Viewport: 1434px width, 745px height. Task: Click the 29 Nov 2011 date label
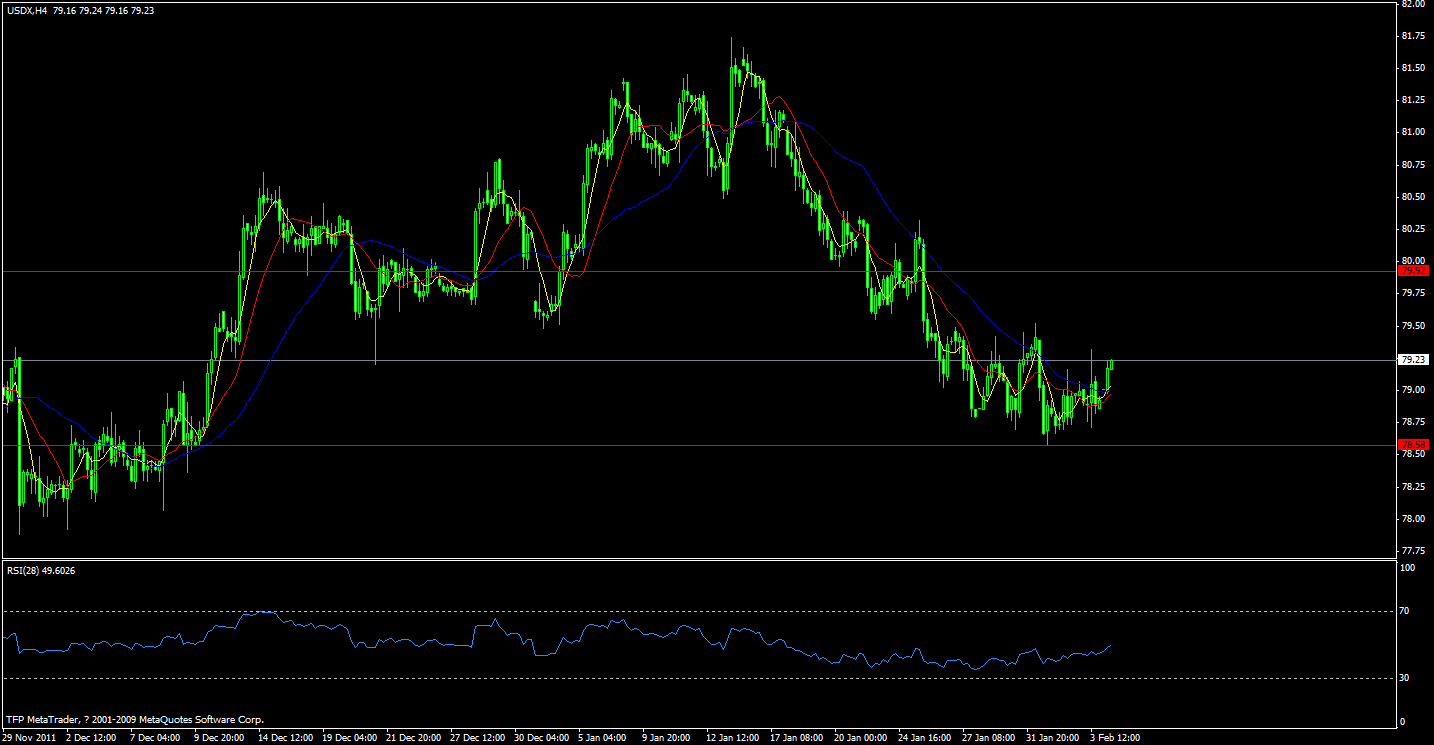coord(29,737)
